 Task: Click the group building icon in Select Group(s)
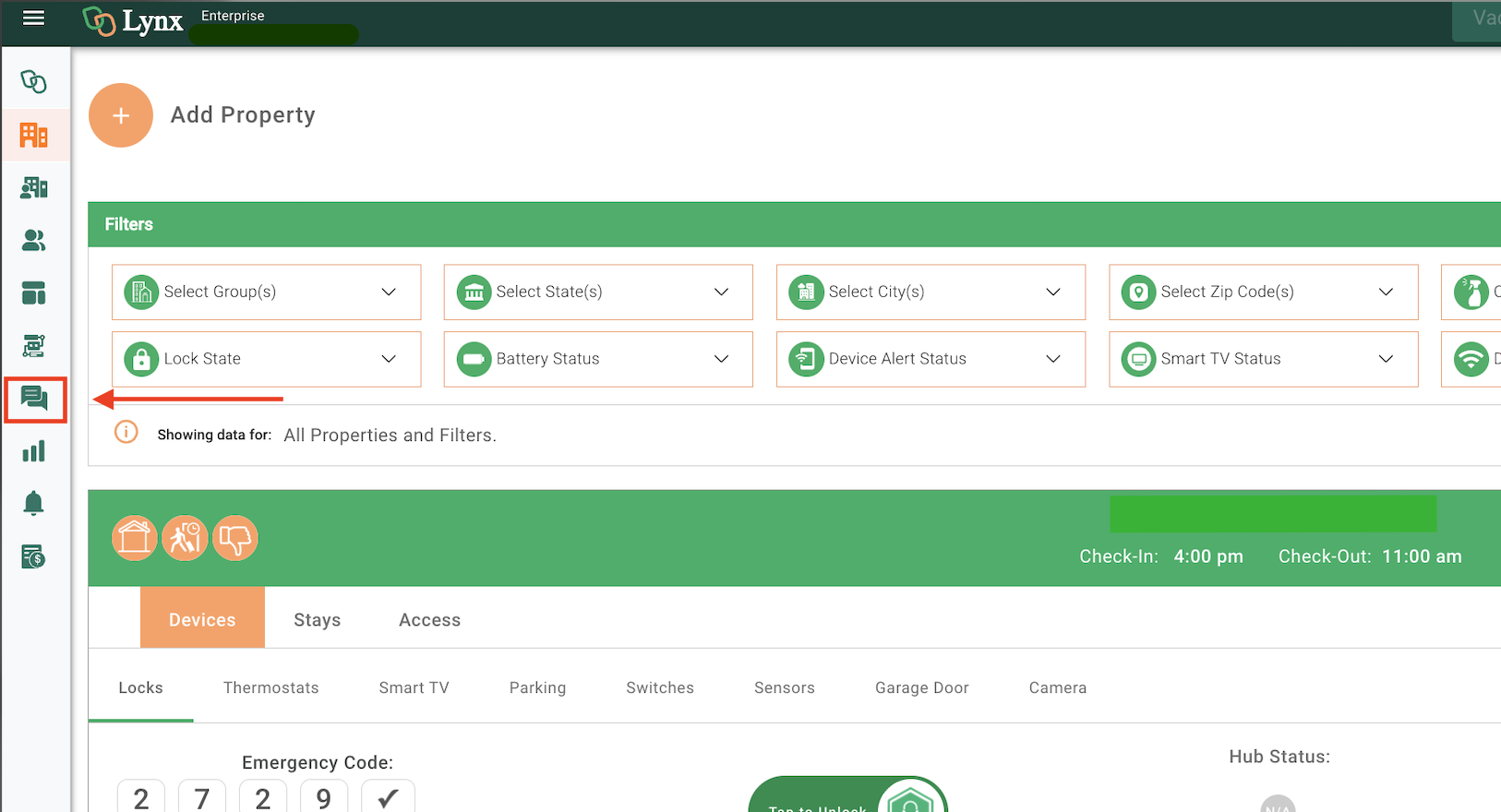tap(141, 293)
